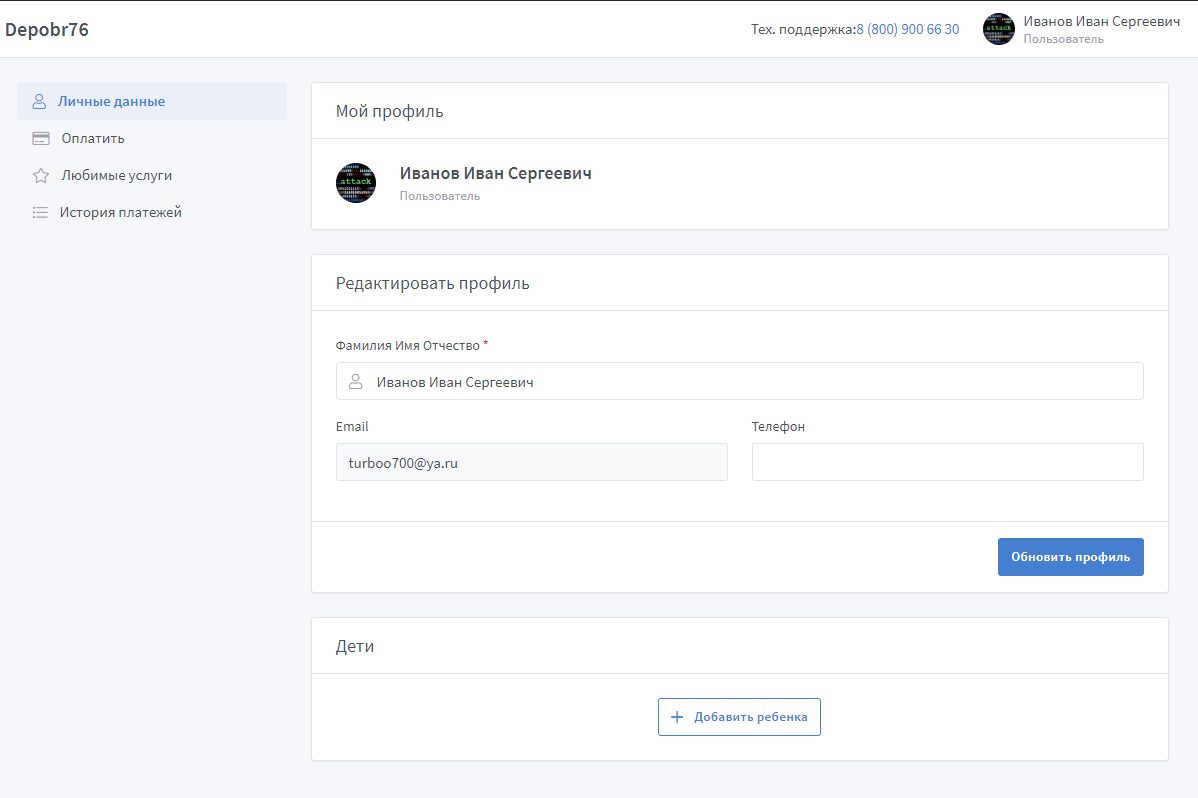
Task: Click the Depobr76 logo
Action: 47,30
